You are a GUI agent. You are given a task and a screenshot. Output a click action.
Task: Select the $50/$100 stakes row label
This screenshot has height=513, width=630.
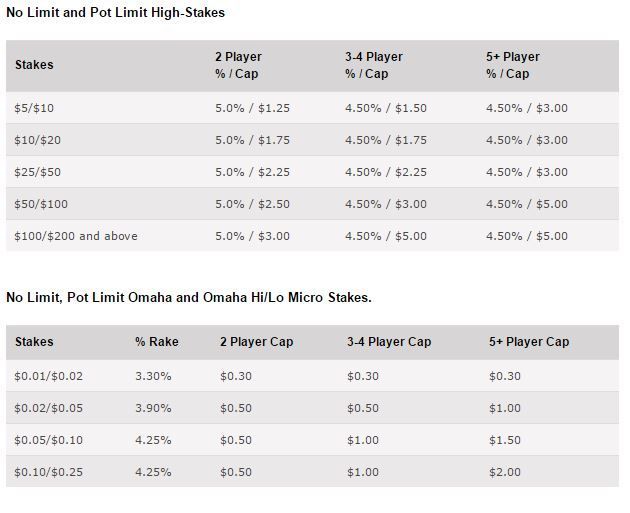tap(41, 204)
